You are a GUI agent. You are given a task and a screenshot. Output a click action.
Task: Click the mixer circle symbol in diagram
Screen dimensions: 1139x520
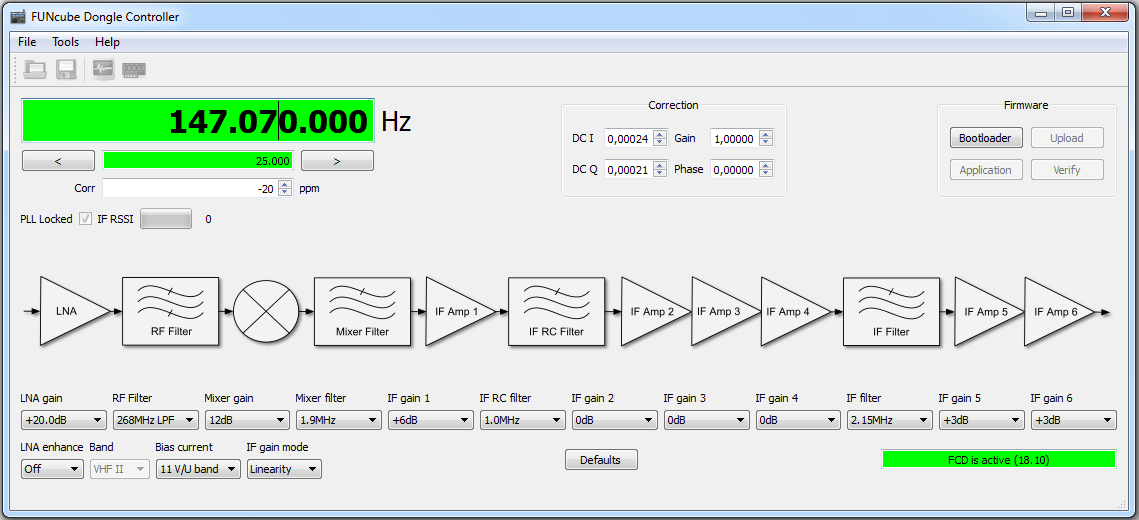pyautogui.click(x=267, y=312)
